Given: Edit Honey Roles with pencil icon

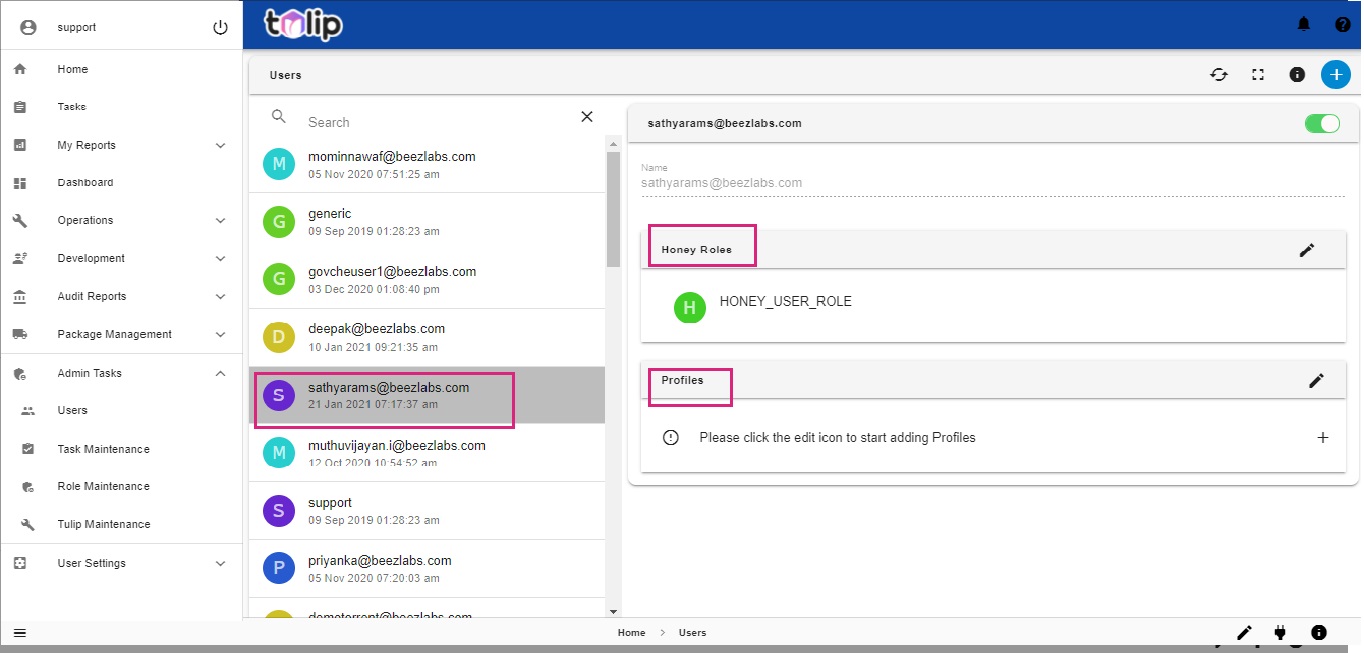Looking at the screenshot, I should coord(1306,250).
